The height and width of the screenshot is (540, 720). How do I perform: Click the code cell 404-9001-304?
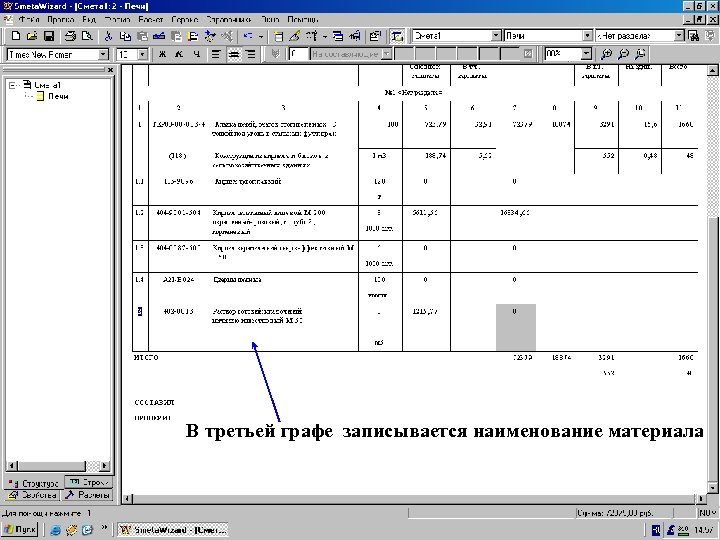point(178,213)
